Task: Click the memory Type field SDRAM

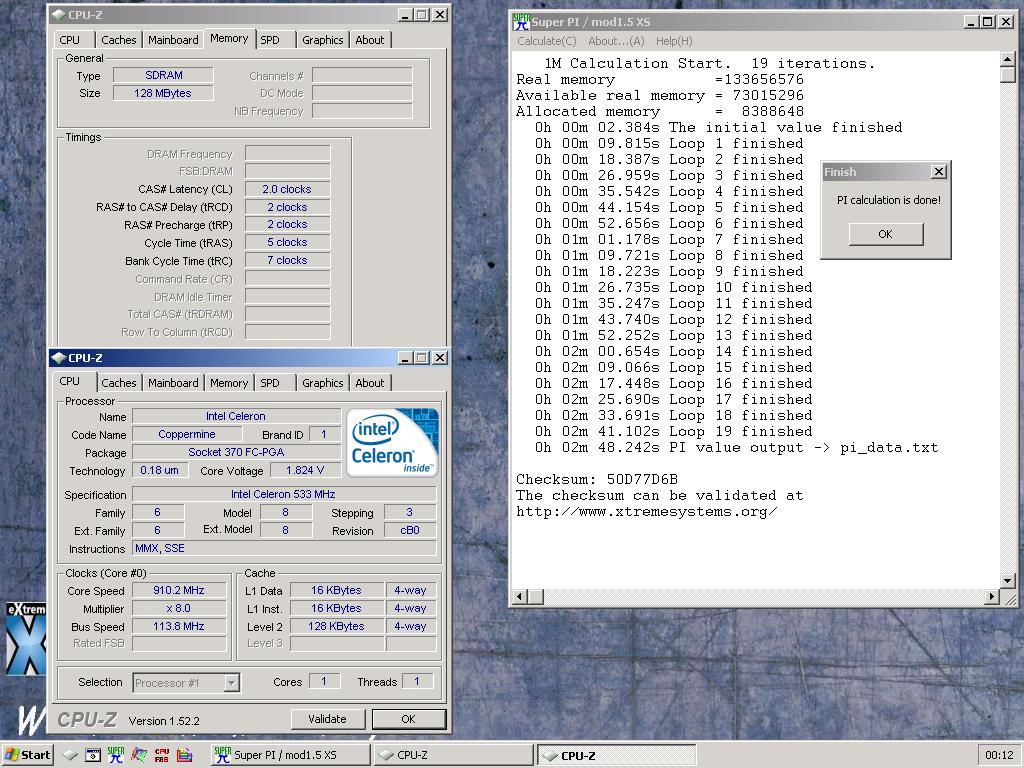Action: [163, 75]
